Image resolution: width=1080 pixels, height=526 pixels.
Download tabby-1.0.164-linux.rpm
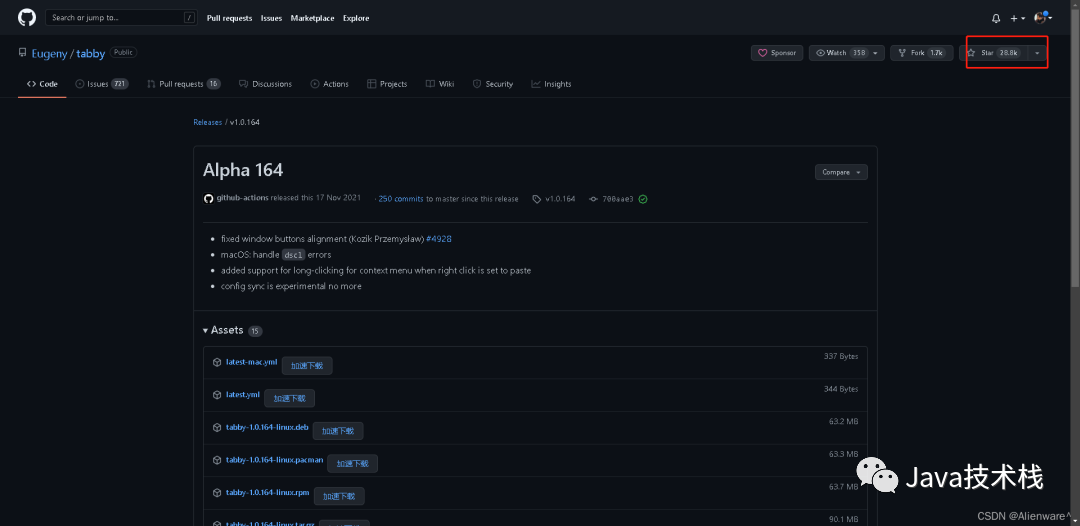pos(268,492)
